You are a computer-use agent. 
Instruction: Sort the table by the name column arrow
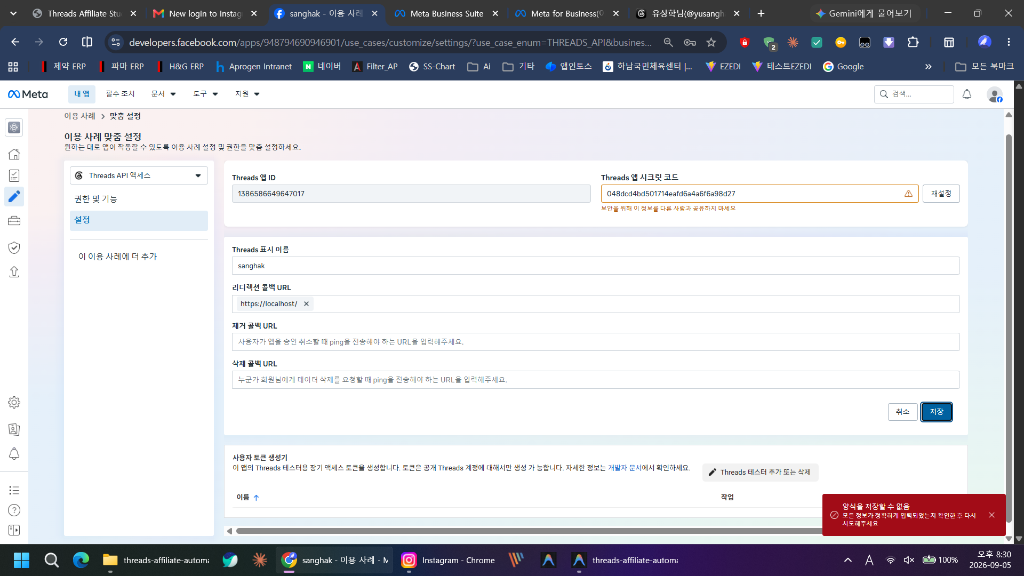[x=257, y=498]
